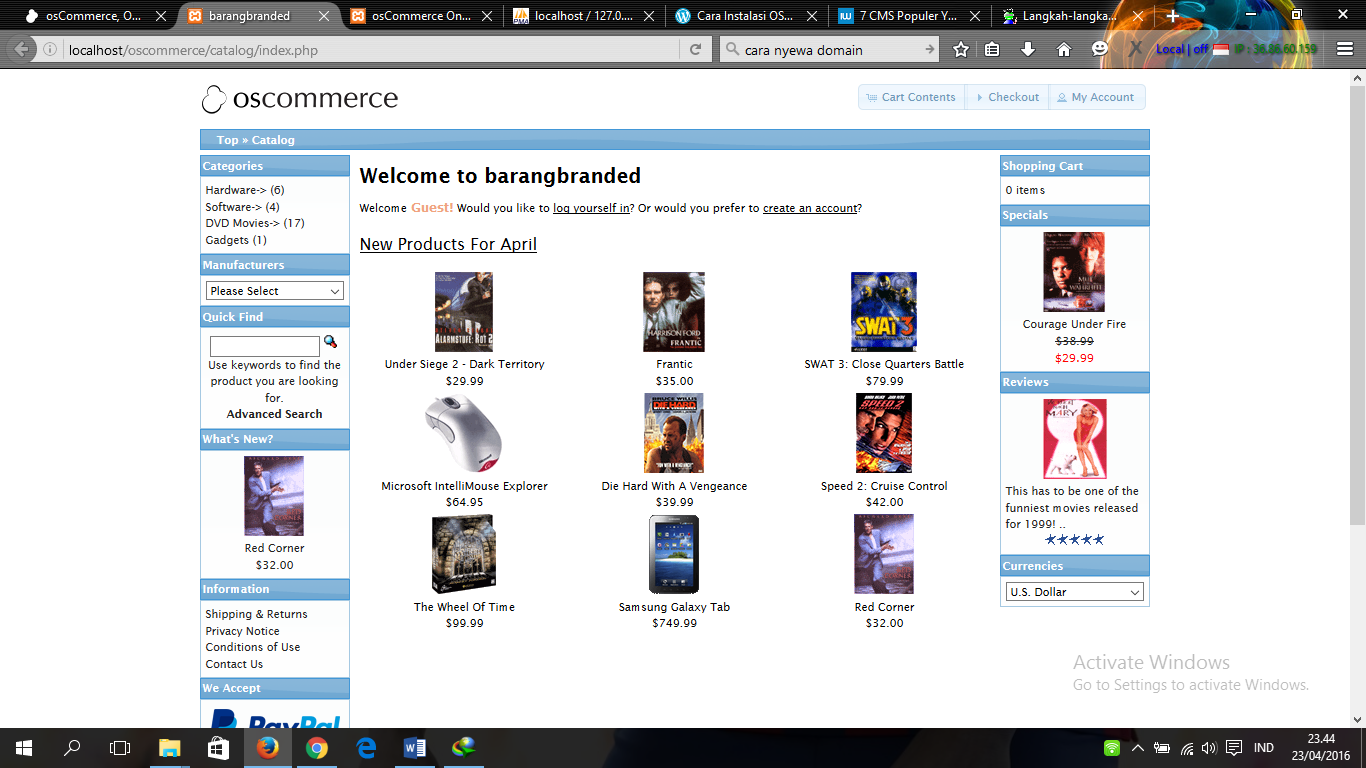The height and width of the screenshot is (768, 1366).
Task: Go to browser home page icon
Action: tap(1064, 49)
